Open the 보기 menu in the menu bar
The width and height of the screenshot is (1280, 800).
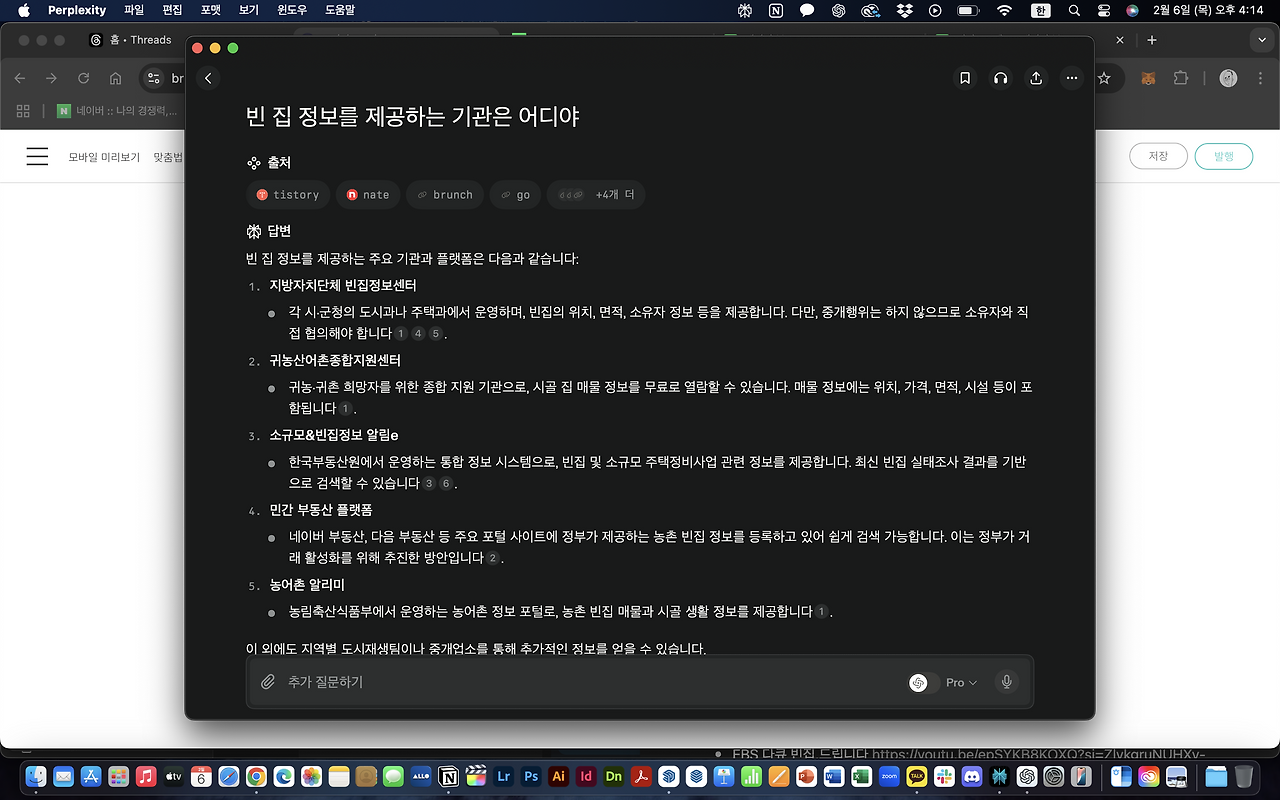coord(248,10)
